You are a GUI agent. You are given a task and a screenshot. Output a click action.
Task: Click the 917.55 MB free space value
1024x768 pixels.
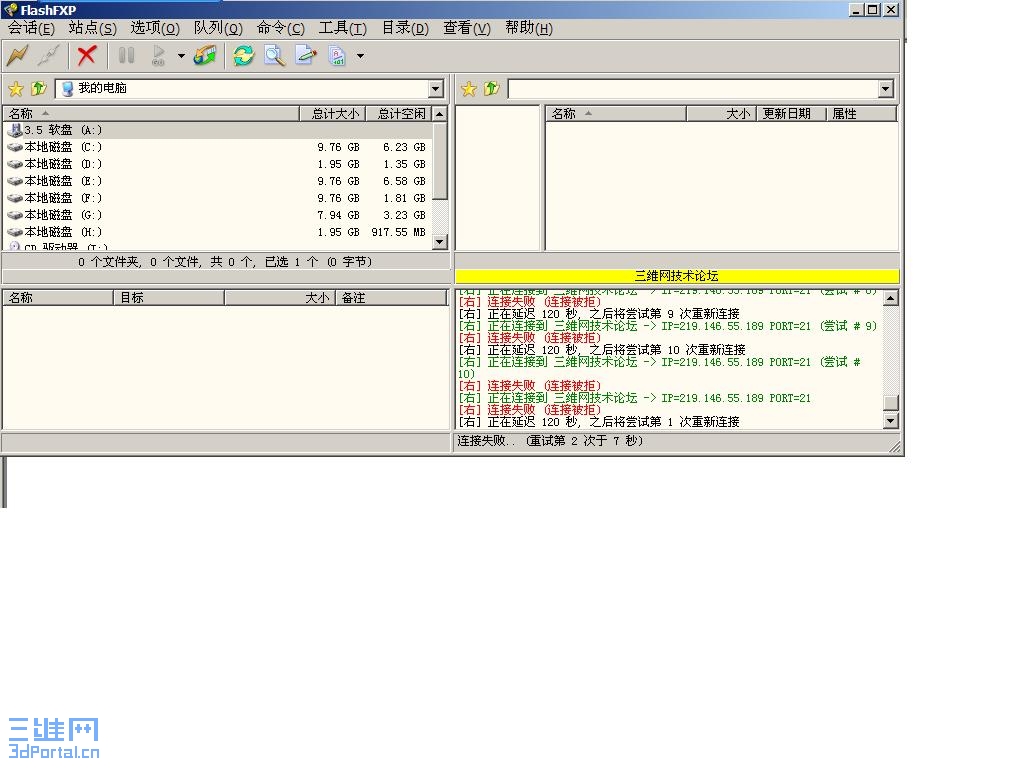pos(398,232)
